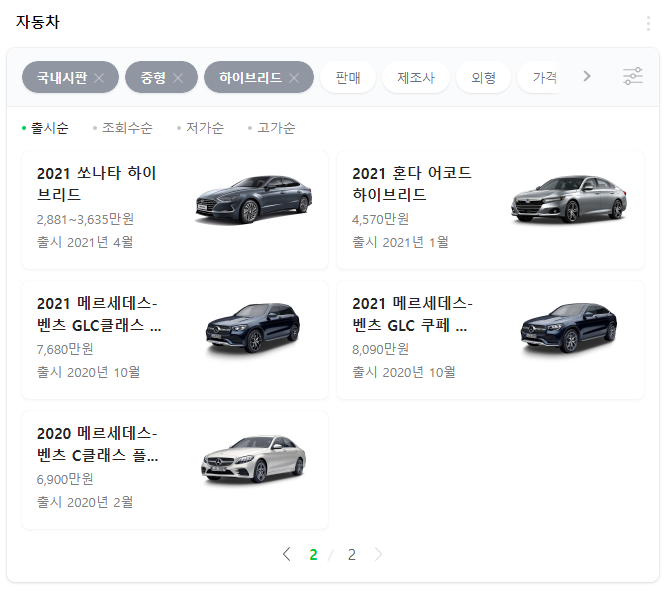The width and height of the screenshot is (665, 595).
Task: Go to previous page with left arrow
Action: coord(287,554)
